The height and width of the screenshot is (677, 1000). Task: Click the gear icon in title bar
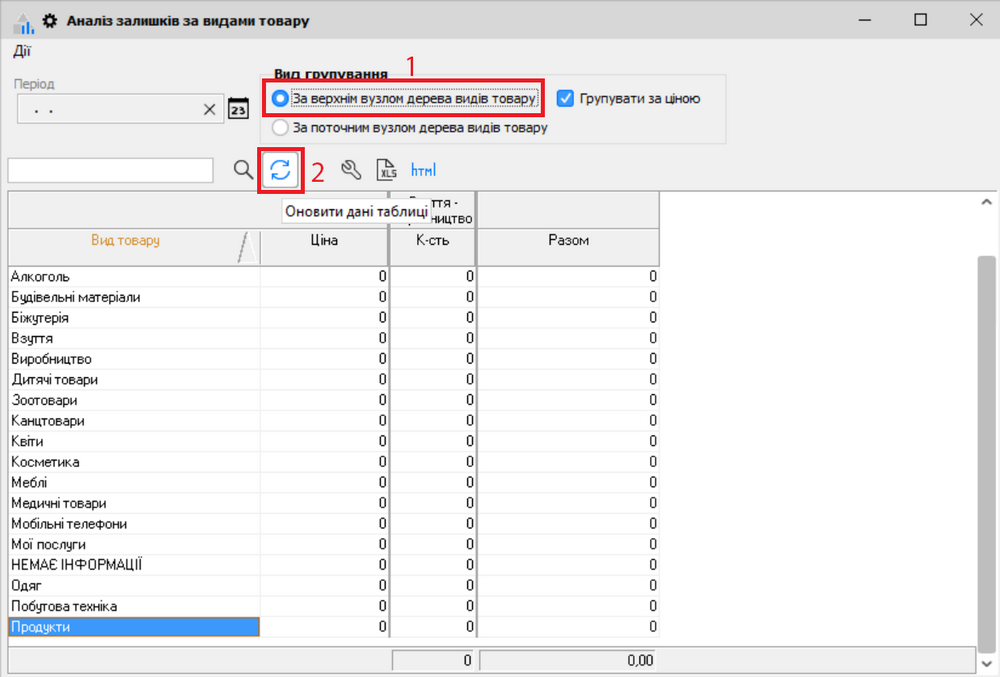coord(49,20)
